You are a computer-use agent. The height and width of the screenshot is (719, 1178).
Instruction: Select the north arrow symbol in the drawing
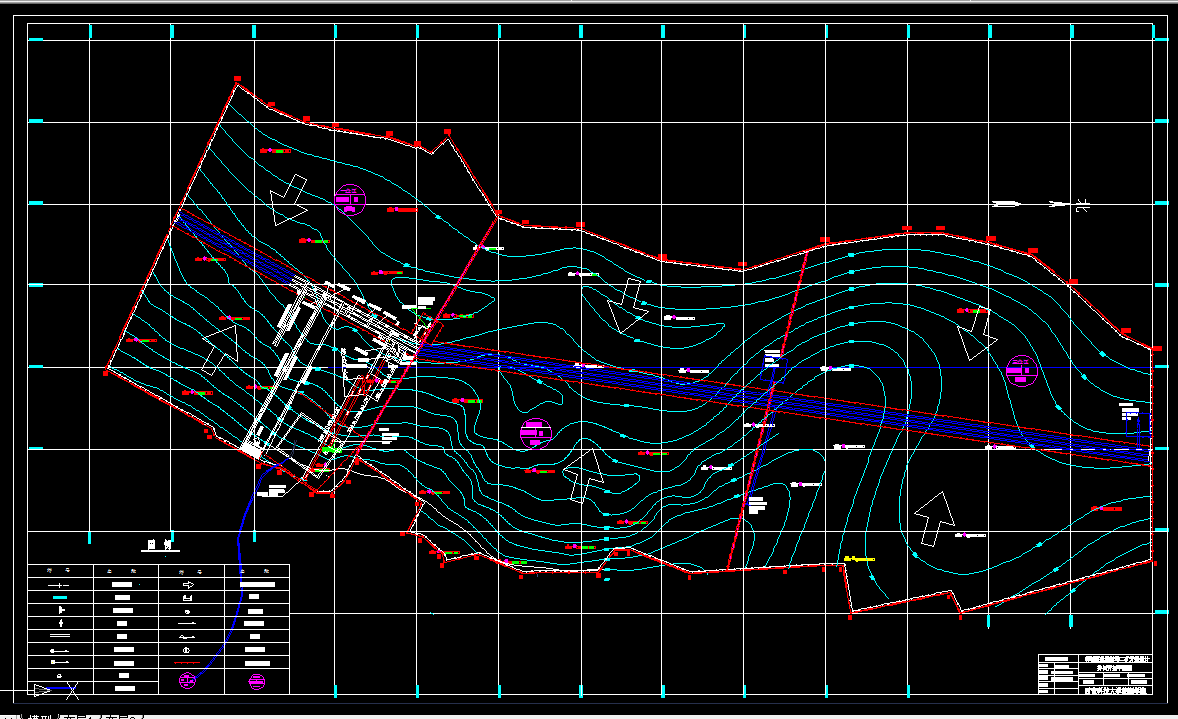coord(1041,204)
